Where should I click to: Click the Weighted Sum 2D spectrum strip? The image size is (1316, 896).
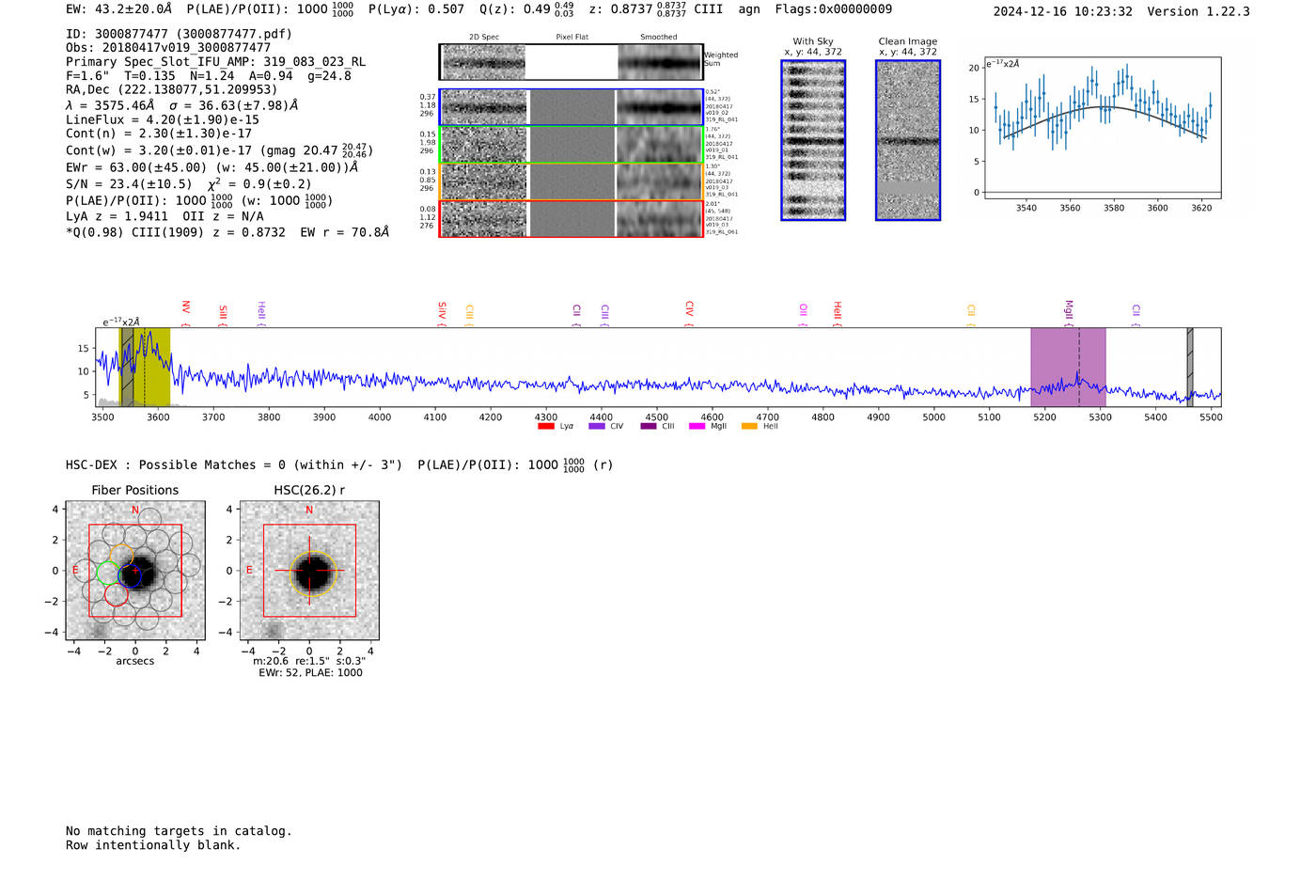point(572,62)
